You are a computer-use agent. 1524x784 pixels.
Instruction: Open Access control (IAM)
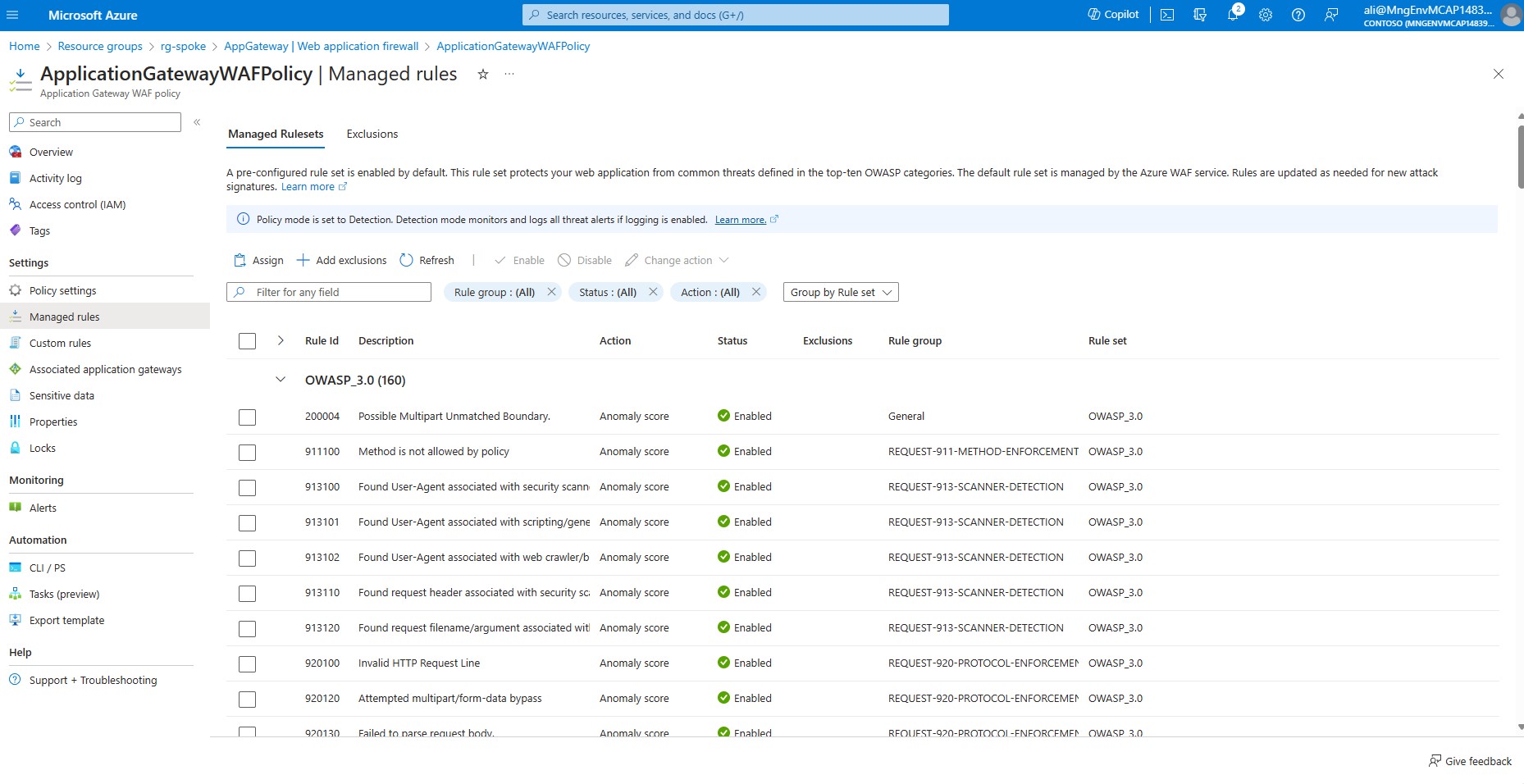tap(77, 204)
